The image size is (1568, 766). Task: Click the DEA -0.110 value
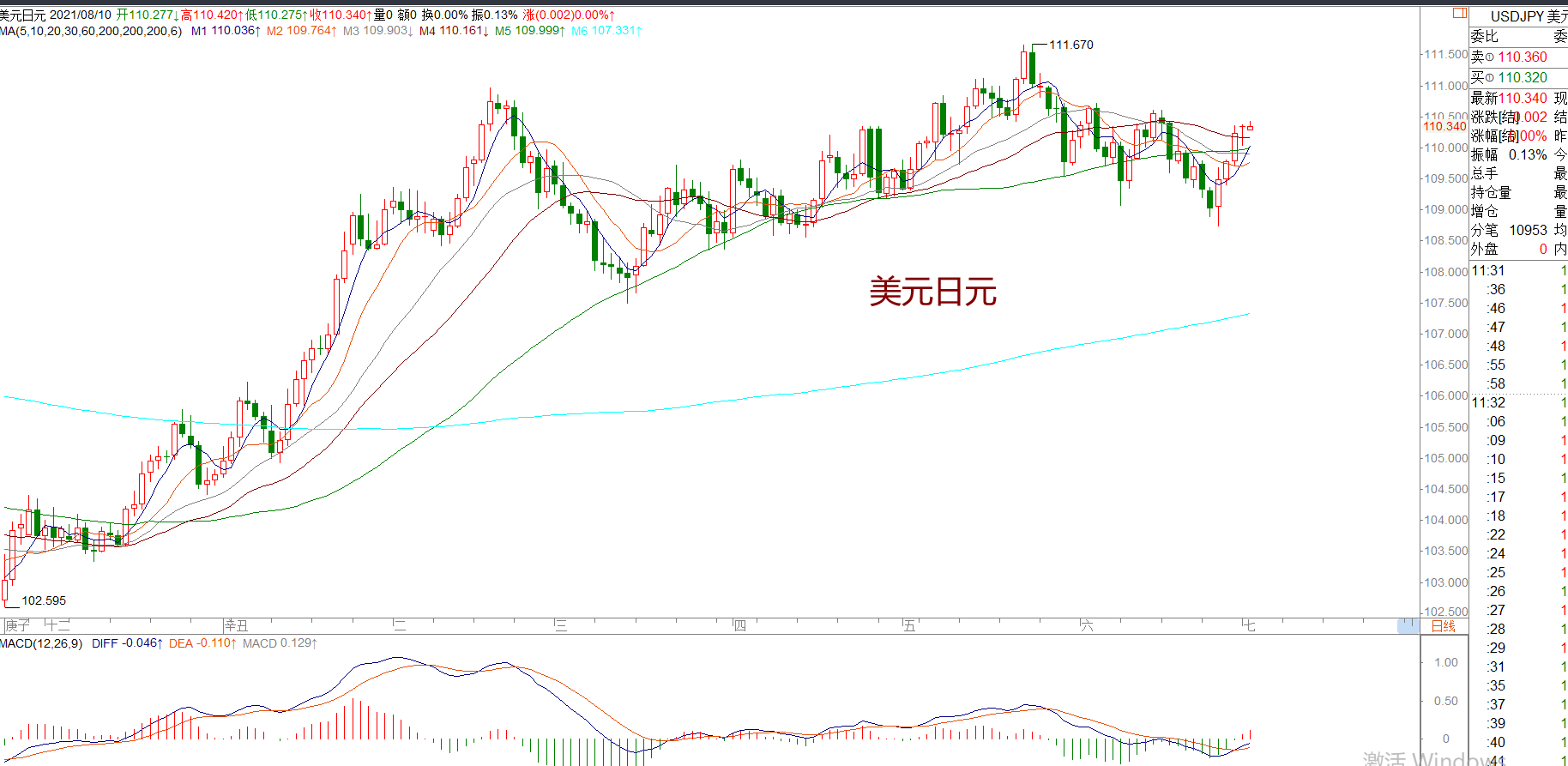pyautogui.click(x=202, y=643)
